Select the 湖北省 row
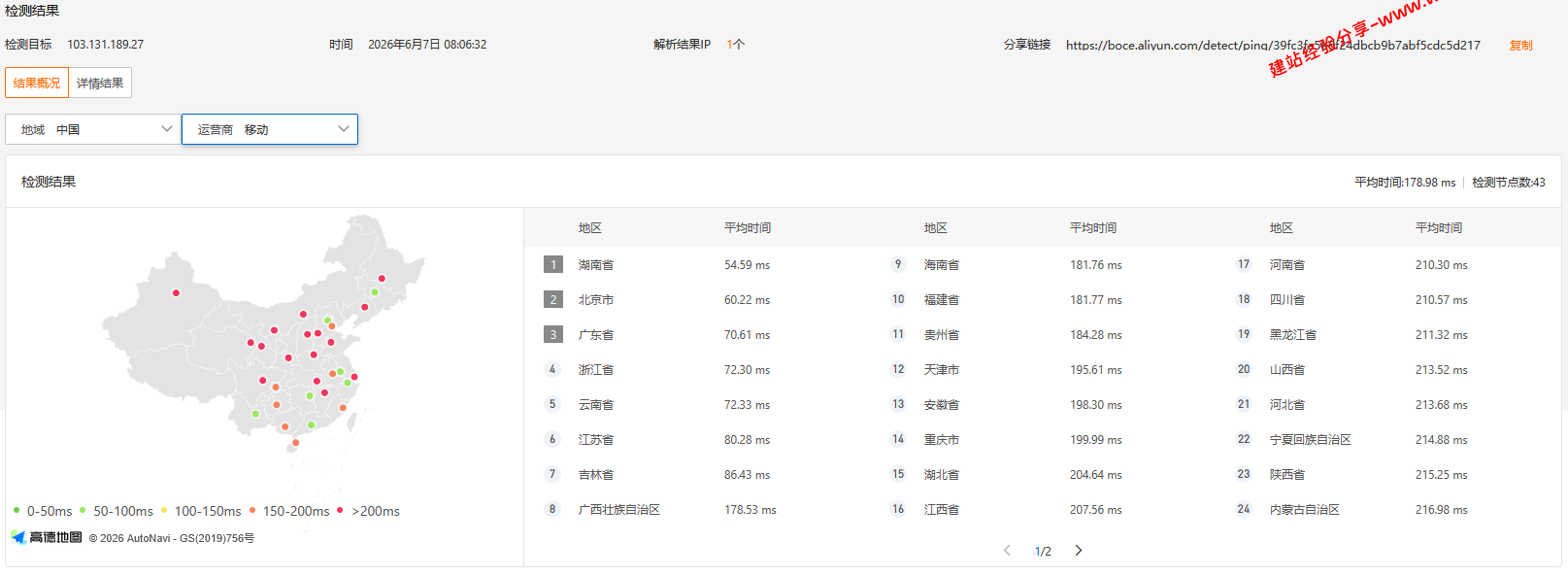Viewport: 1568px width, 576px height. pyautogui.click(x=1043, y=474)
